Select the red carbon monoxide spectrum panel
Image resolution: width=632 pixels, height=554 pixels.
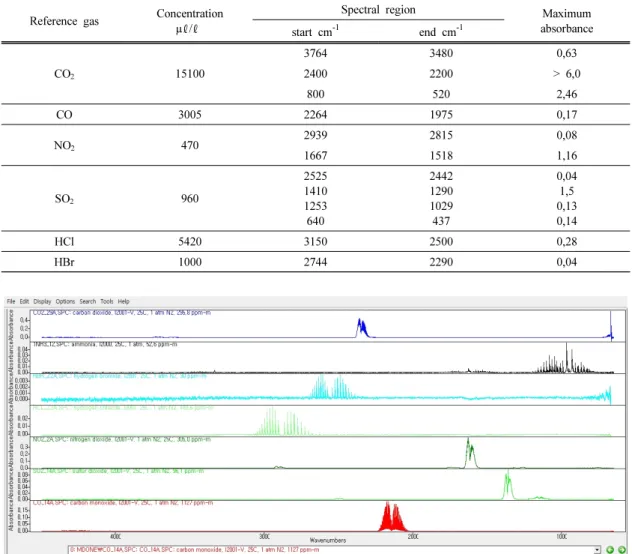coord(328,516)
